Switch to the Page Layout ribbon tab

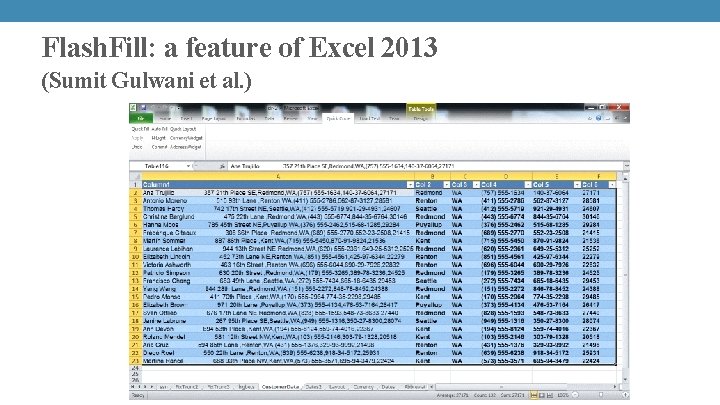[214, 118]
